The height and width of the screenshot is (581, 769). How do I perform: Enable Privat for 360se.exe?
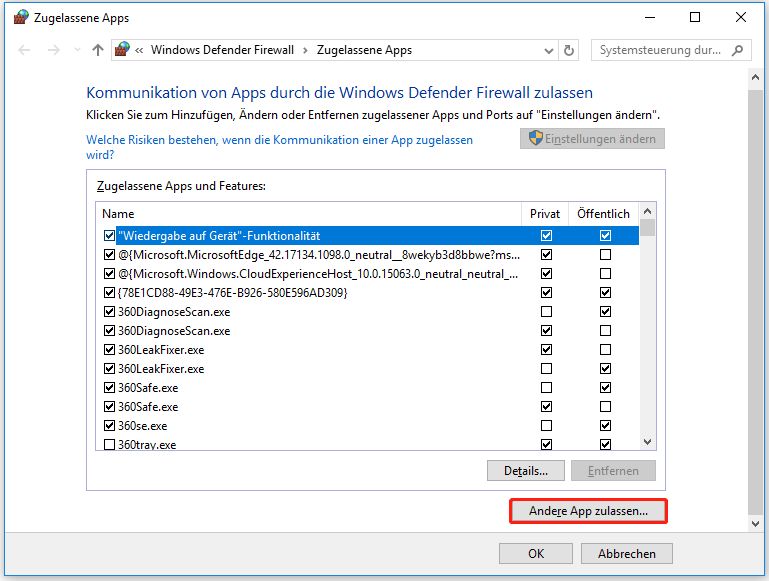click(x=546, y=425)
